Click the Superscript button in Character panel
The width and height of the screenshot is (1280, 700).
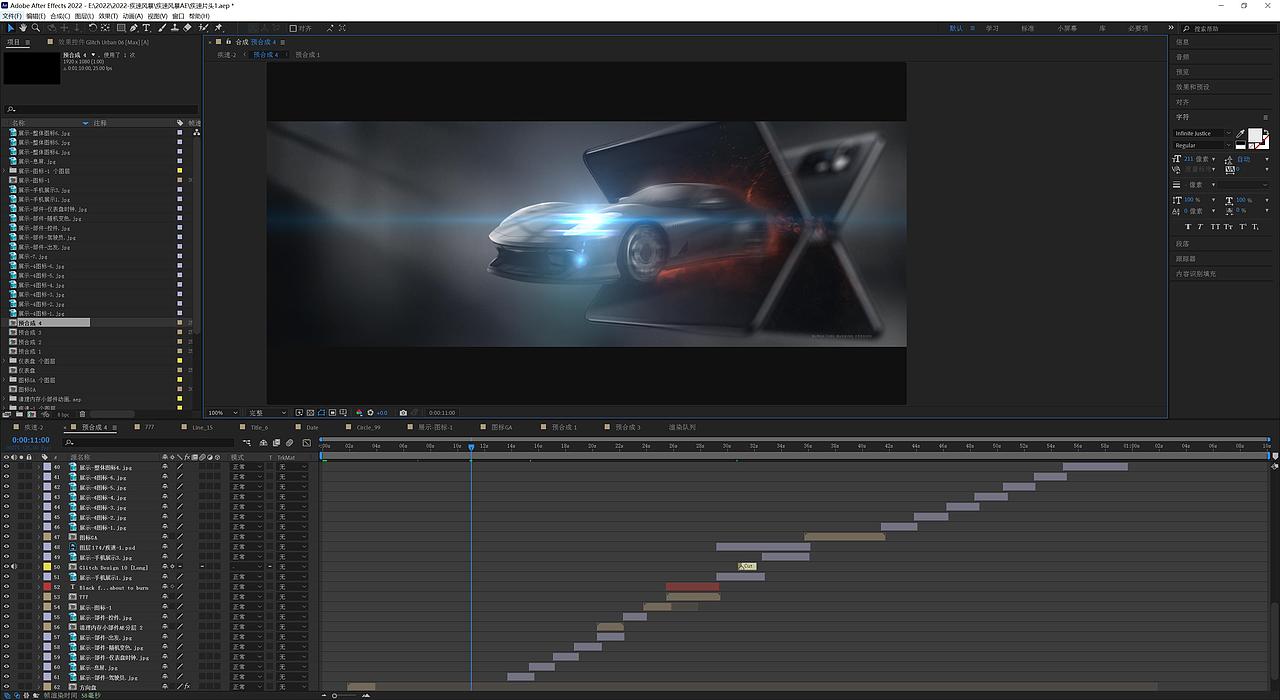[x=1242, y=227]
